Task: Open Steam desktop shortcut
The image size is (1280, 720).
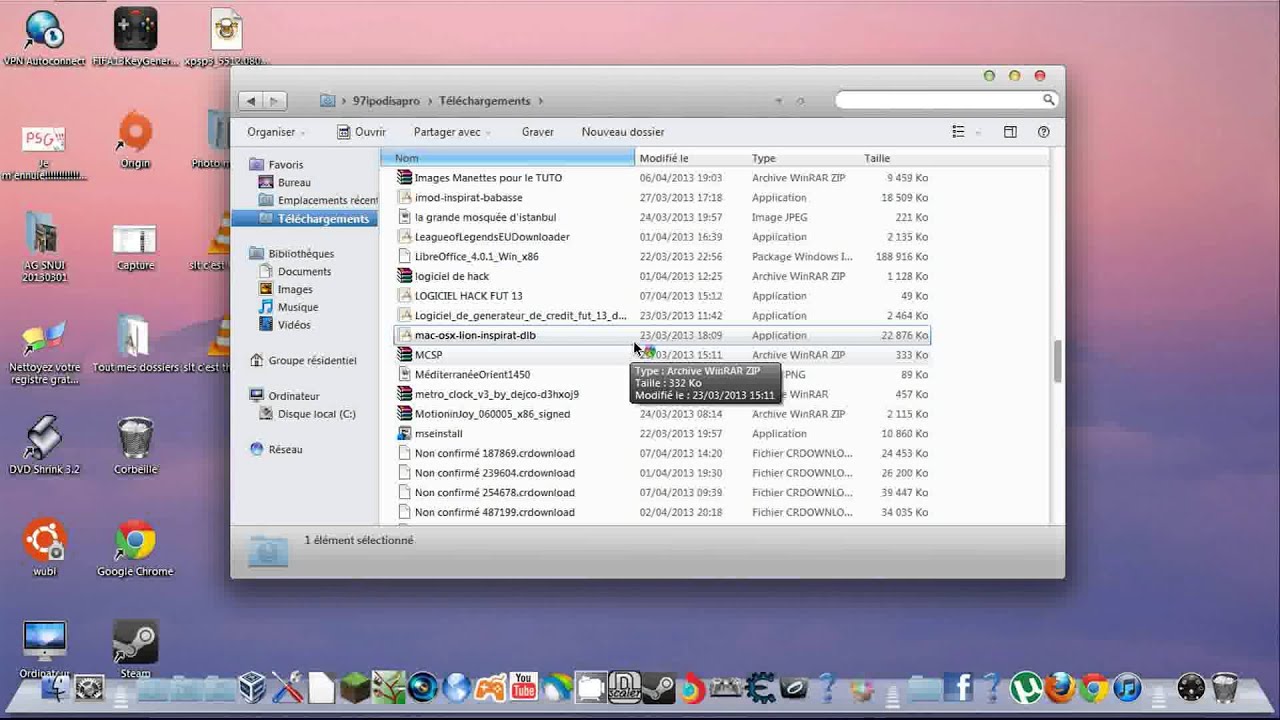Action: click(135, 648)
